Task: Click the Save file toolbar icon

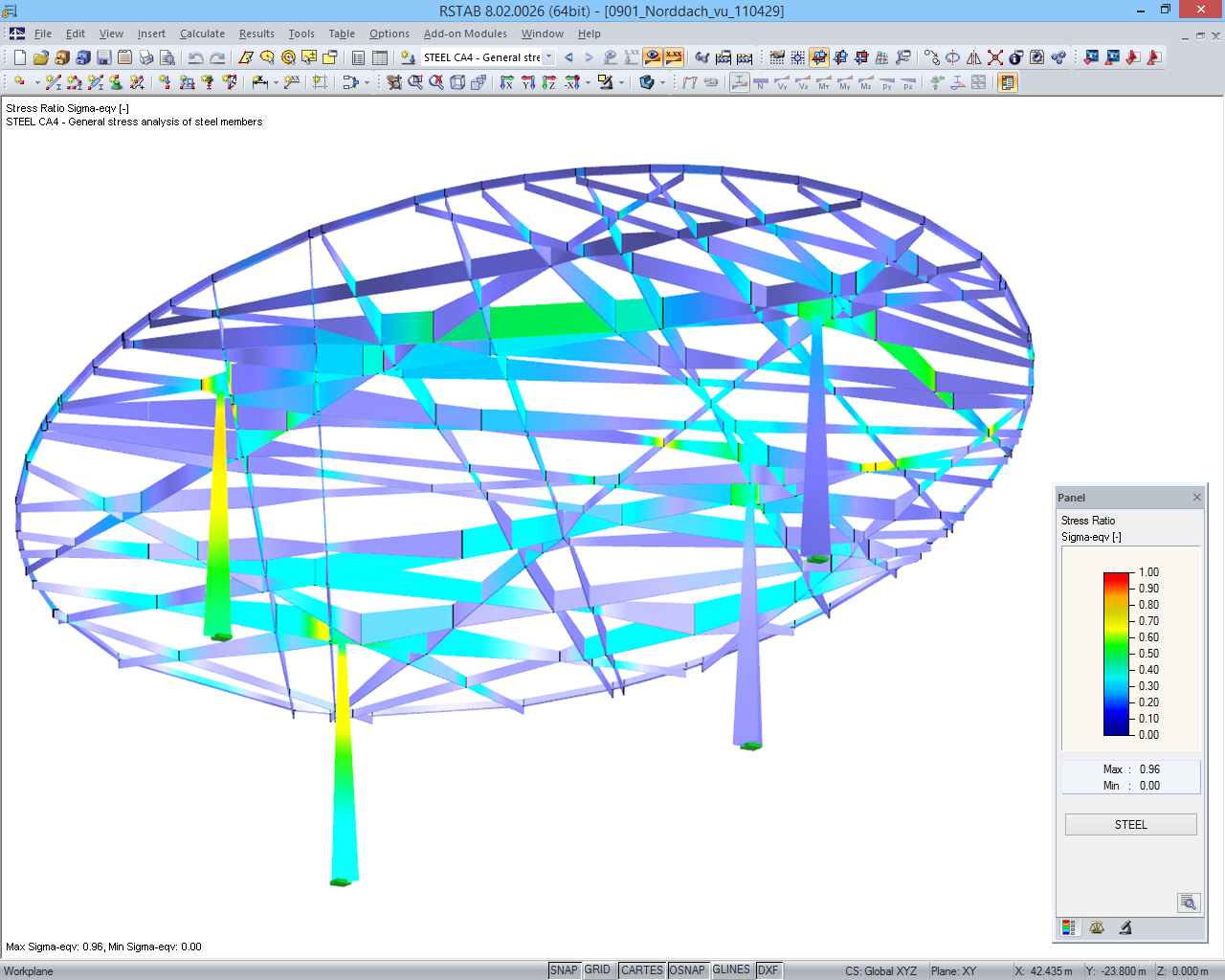Action: pyautogui.click(x=103, y=57)
